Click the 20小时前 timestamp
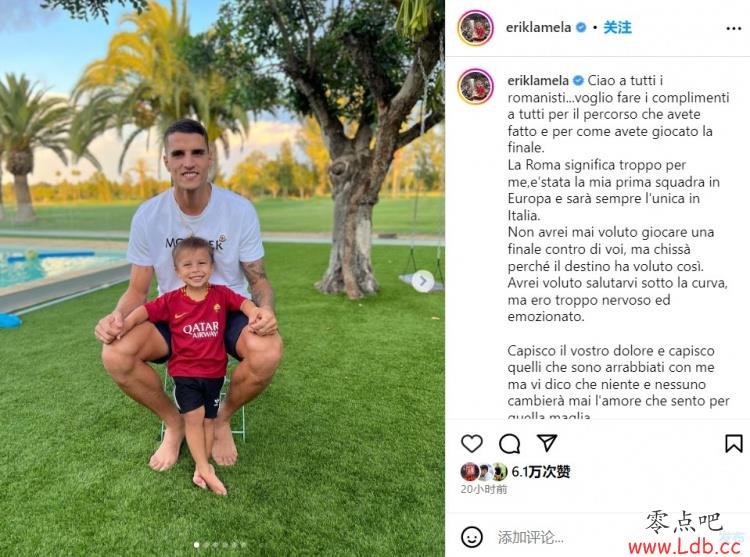Screen dimensions: 750x557 click(x=484, y=489)
